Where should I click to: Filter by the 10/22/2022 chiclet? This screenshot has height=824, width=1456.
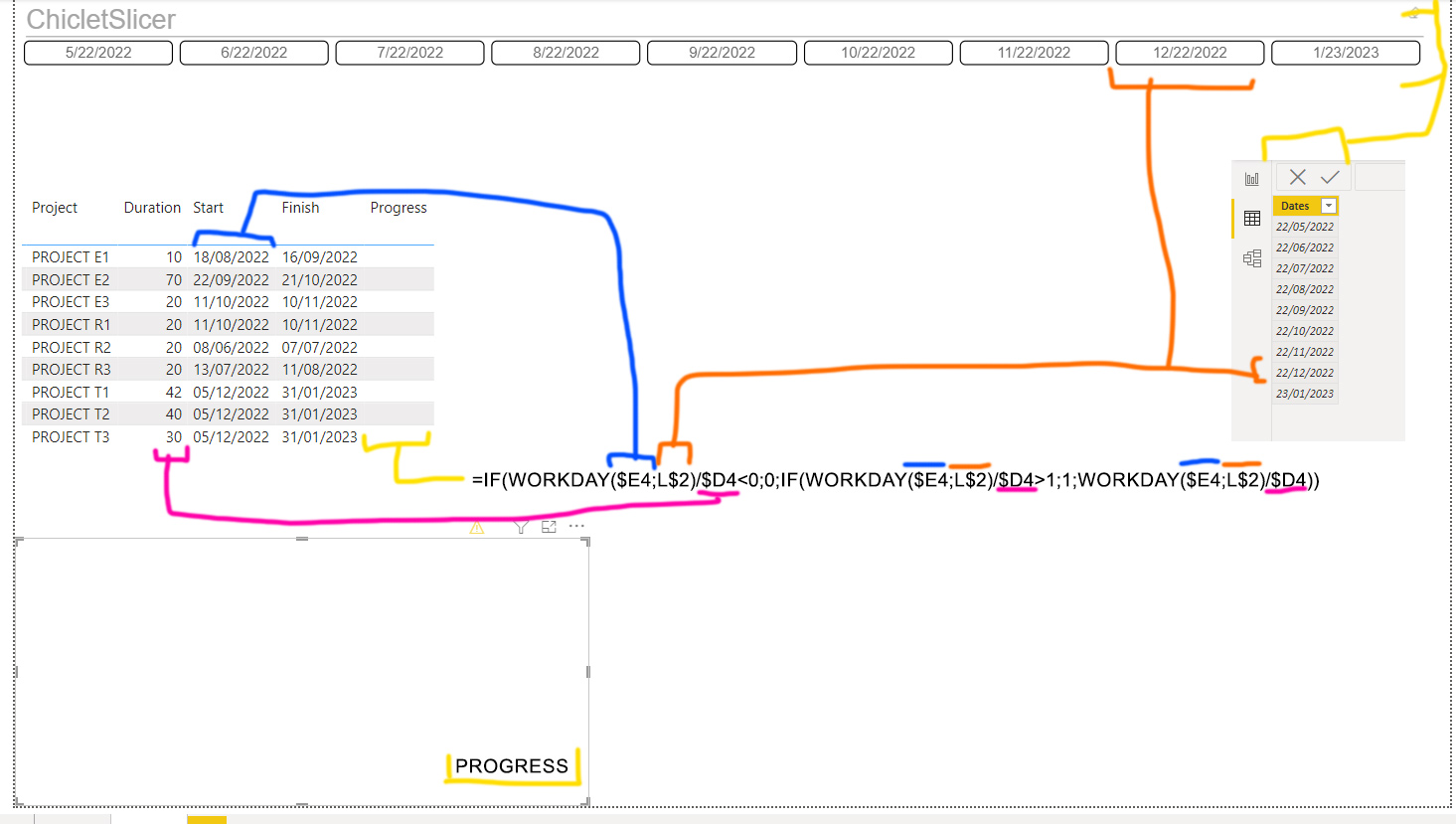point(879,53)
